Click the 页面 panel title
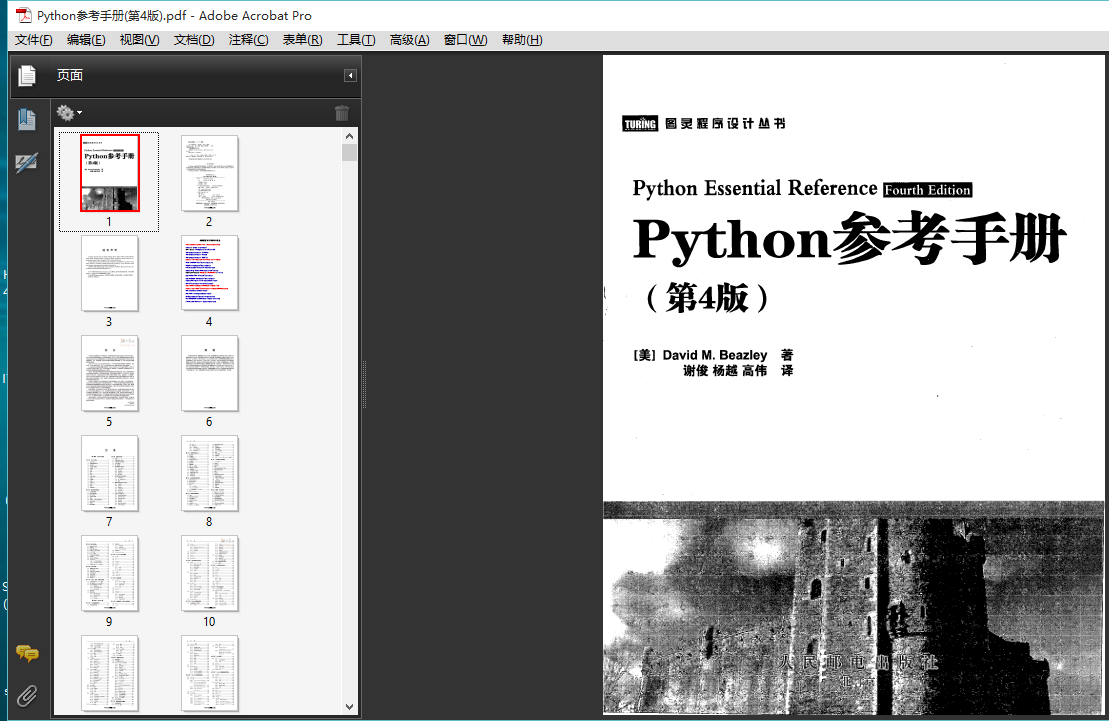1109x721 pixels. [x=70, y=75]
